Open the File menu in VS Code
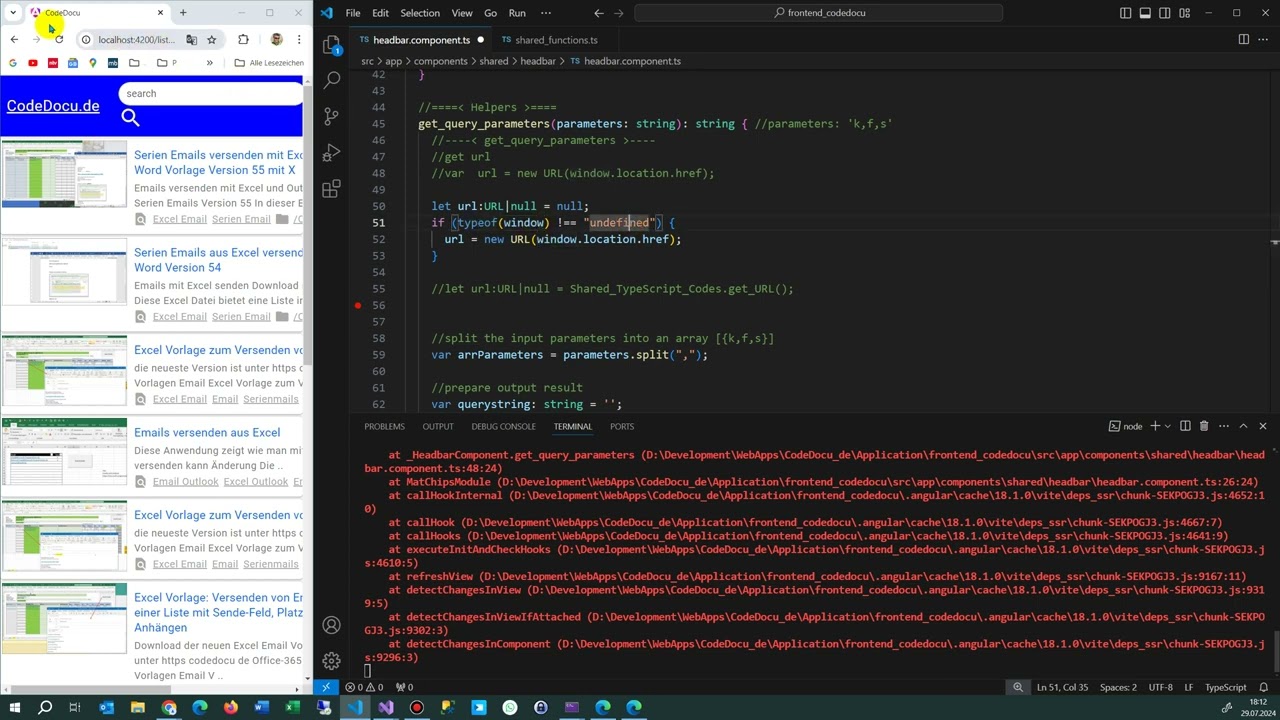This screenshot has width=1280, height=720. [x=353, y=13]
